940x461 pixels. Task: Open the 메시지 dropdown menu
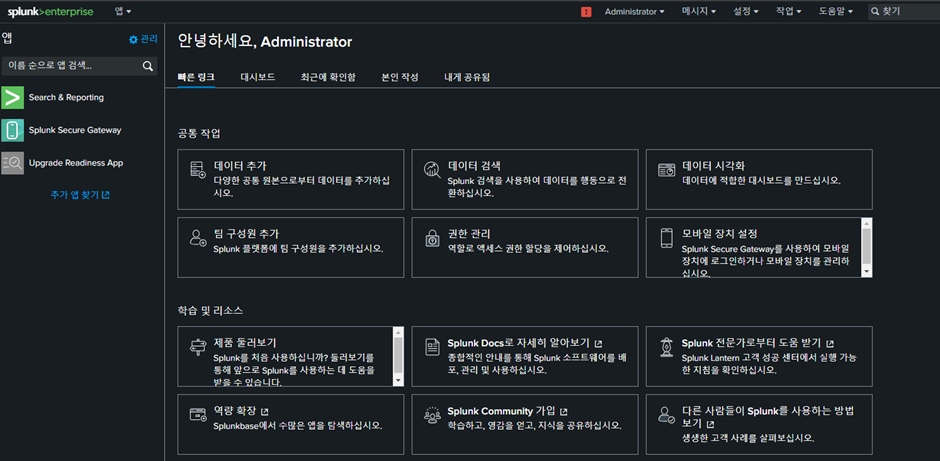click(699, 11)
